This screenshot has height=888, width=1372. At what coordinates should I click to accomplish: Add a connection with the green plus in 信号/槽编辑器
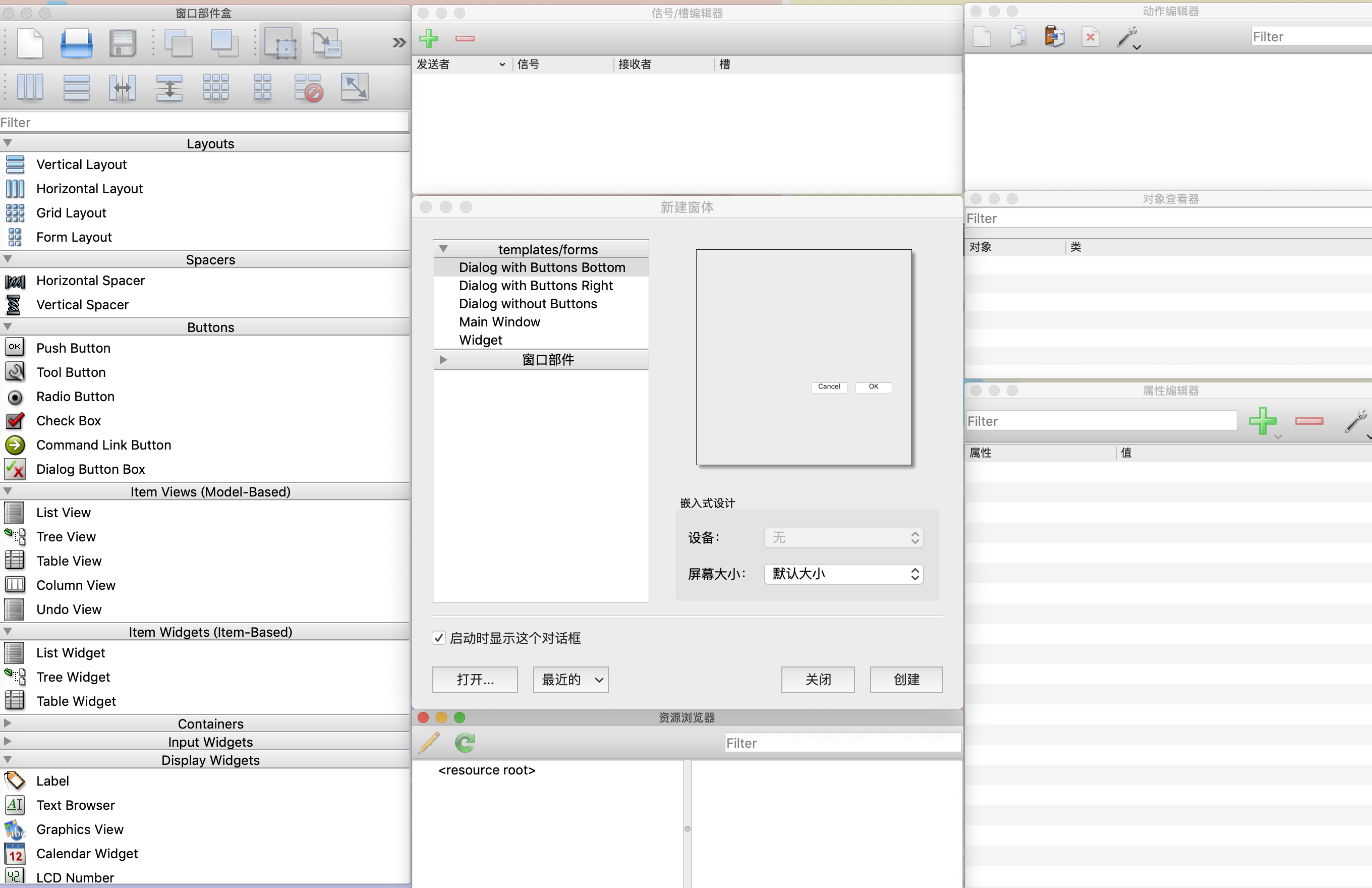click(x=429, y=39)
